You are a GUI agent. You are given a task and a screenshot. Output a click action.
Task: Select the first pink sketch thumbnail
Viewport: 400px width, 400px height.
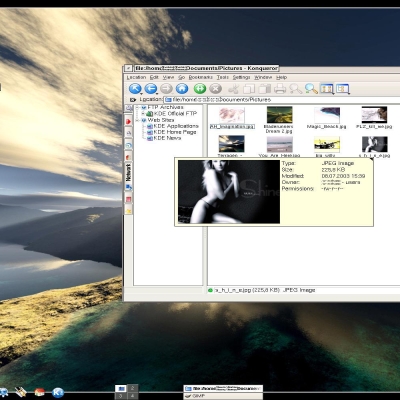point(232,115)
